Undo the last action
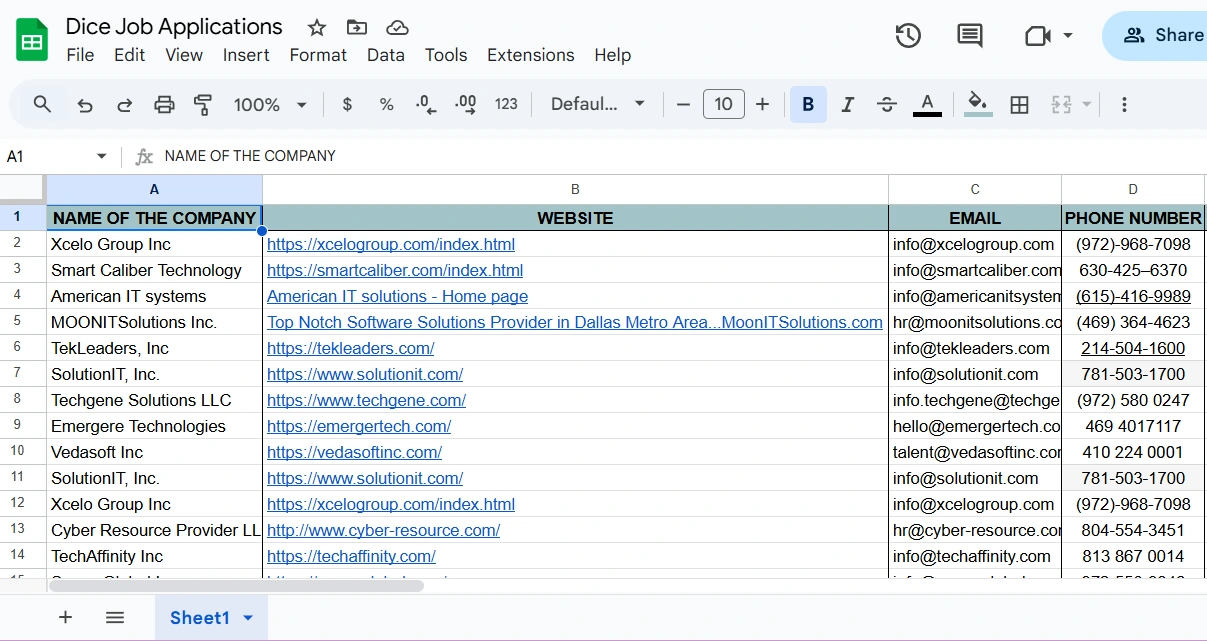This screenshot has width=1207, height=641. (85, 104)
